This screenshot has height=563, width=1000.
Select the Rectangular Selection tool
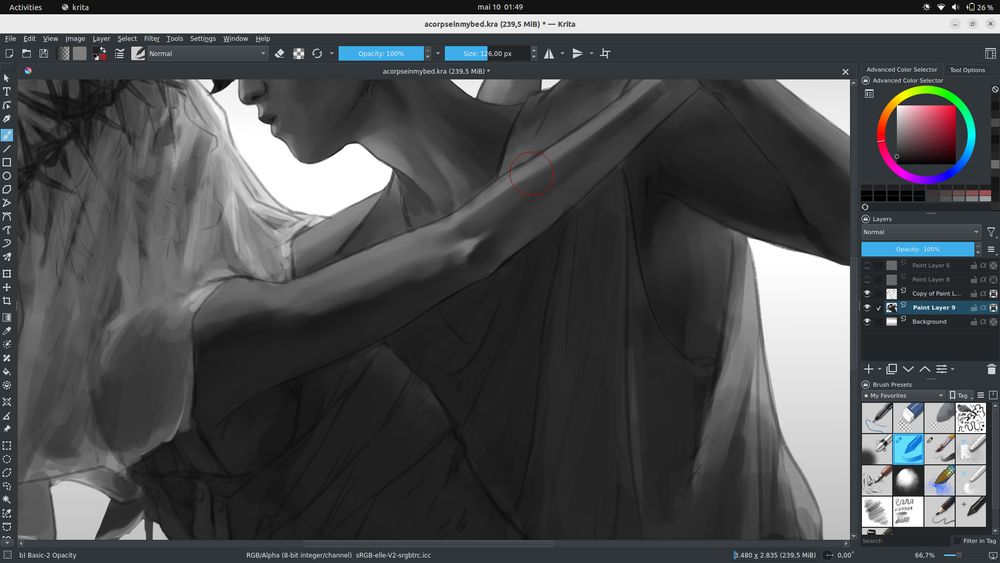[x=7, y=446]
